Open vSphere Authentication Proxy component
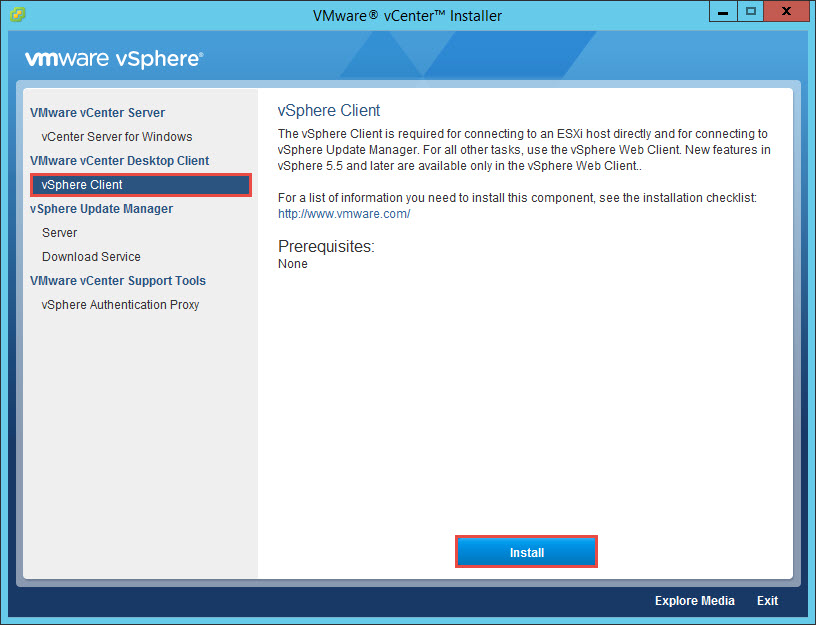The image size is (816, 625). click(120, 304)
